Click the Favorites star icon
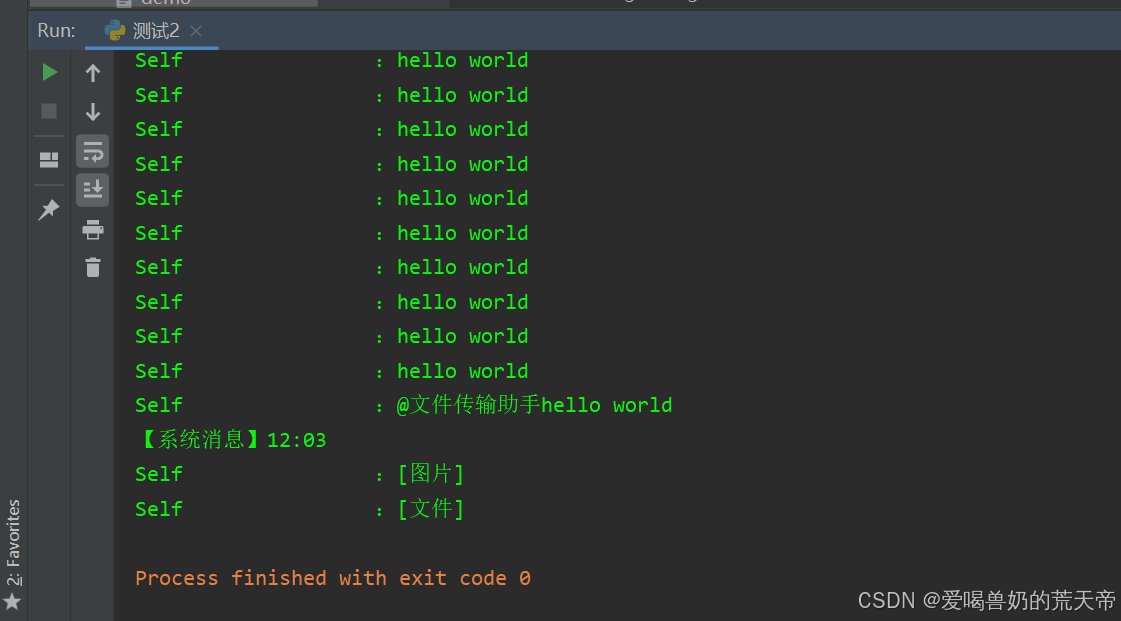 pyautogui.click(x=12, y=602)
